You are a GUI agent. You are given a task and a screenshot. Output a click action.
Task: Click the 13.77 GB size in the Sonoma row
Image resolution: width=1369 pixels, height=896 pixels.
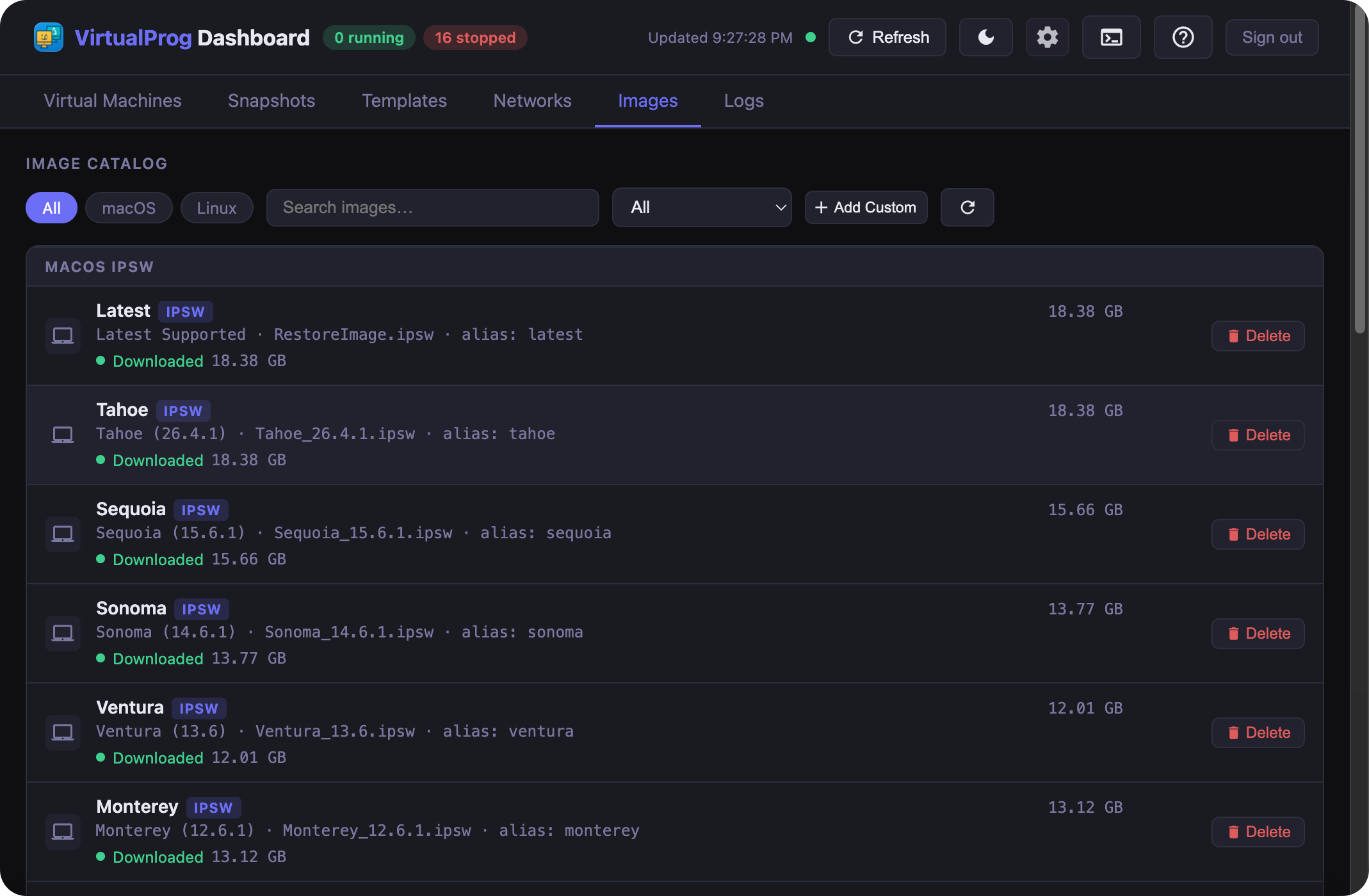pos(1085,609)
